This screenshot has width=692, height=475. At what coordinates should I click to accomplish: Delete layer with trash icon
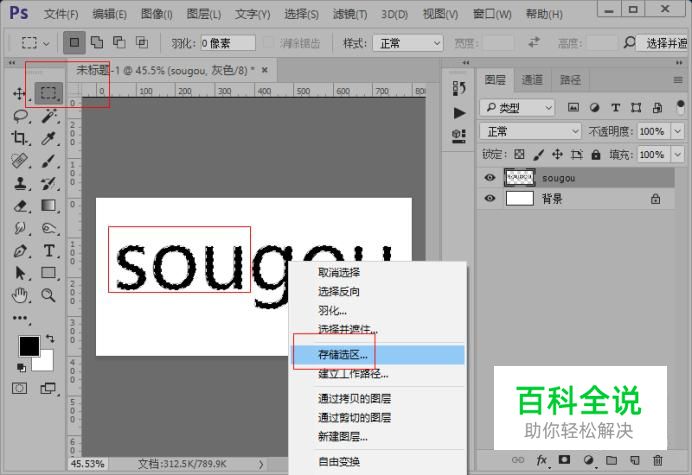point(658,460)
